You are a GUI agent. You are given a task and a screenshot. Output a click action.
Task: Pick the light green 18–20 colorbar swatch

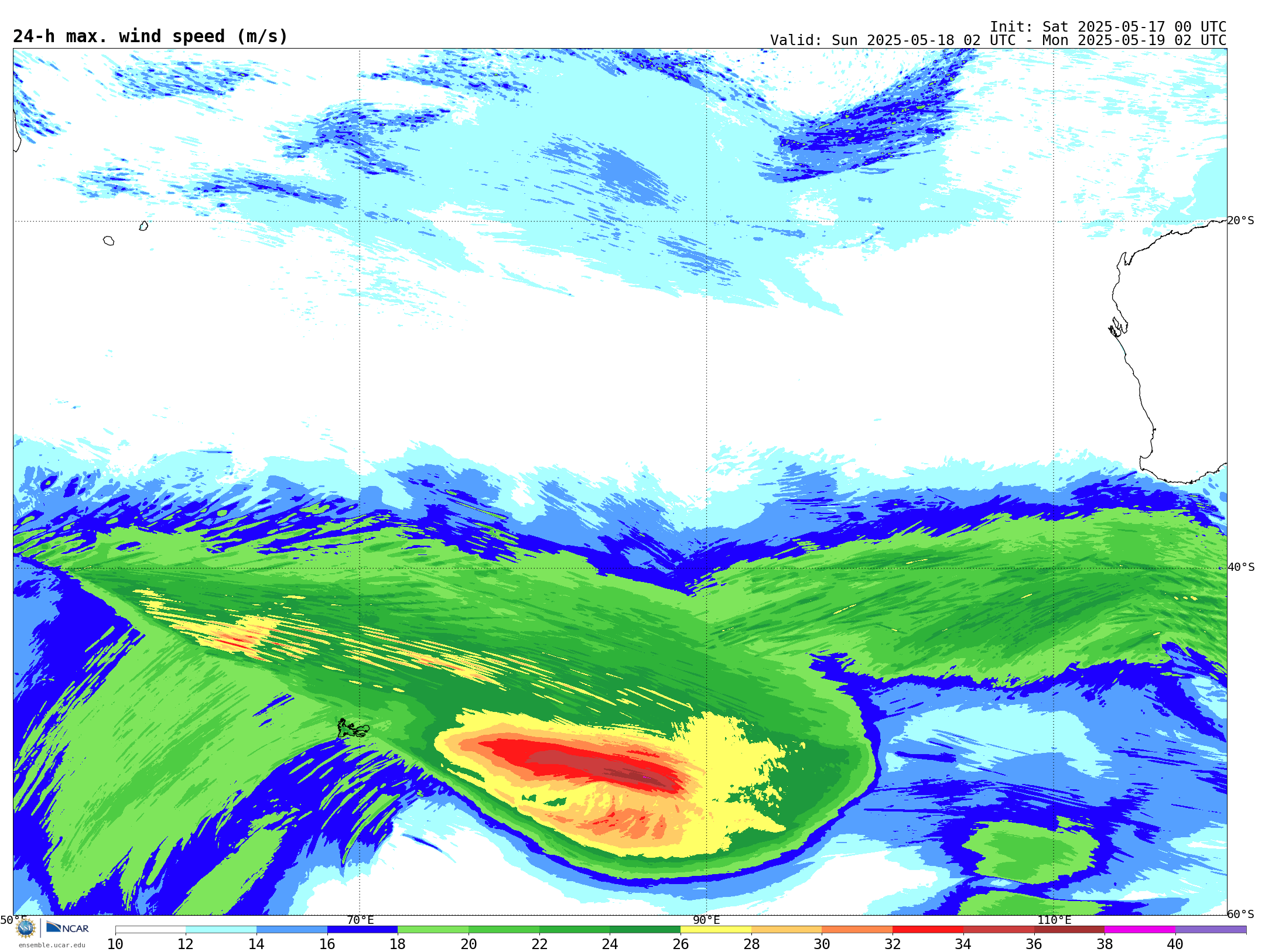click(x=433, y=929)
